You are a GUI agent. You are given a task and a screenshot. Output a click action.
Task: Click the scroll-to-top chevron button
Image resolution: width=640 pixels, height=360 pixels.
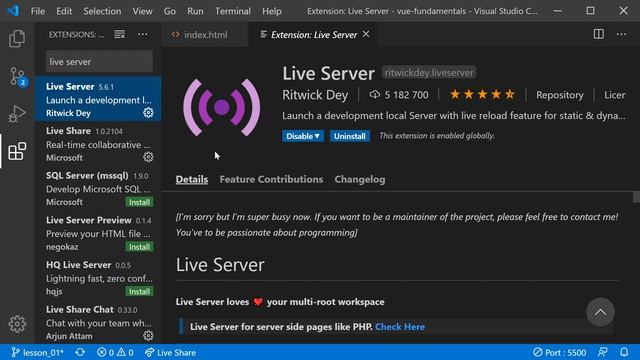point(600,312)
